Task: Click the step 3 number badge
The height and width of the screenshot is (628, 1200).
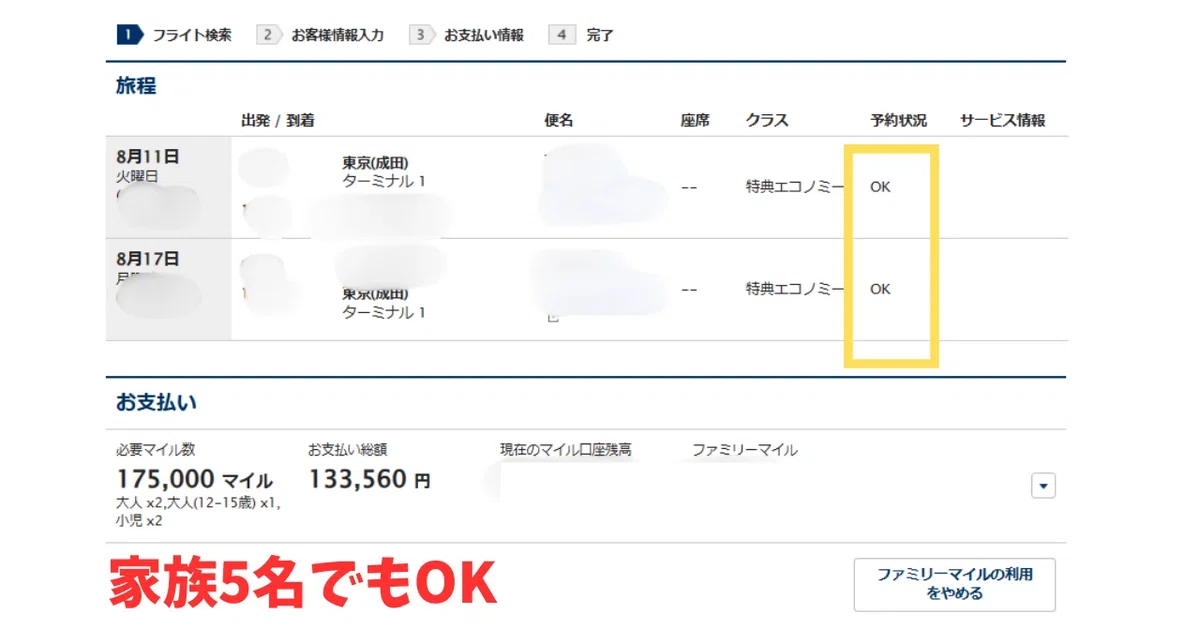Action: [421, 35]
